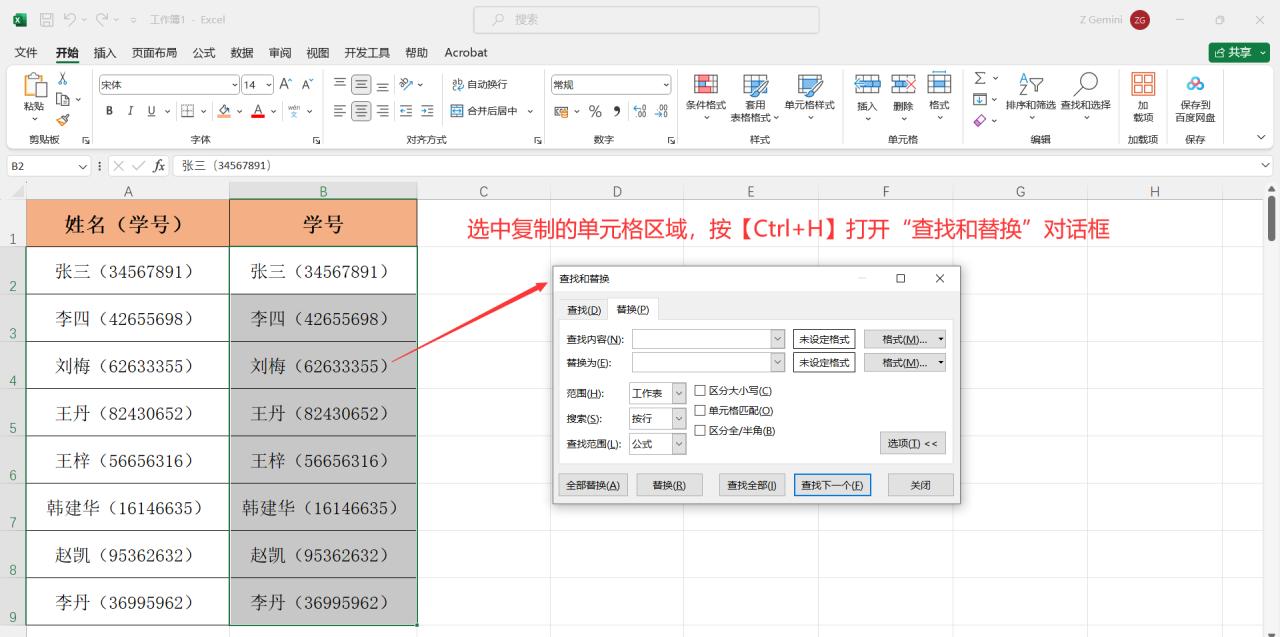Click the Align Right icon

click(382, 111)
